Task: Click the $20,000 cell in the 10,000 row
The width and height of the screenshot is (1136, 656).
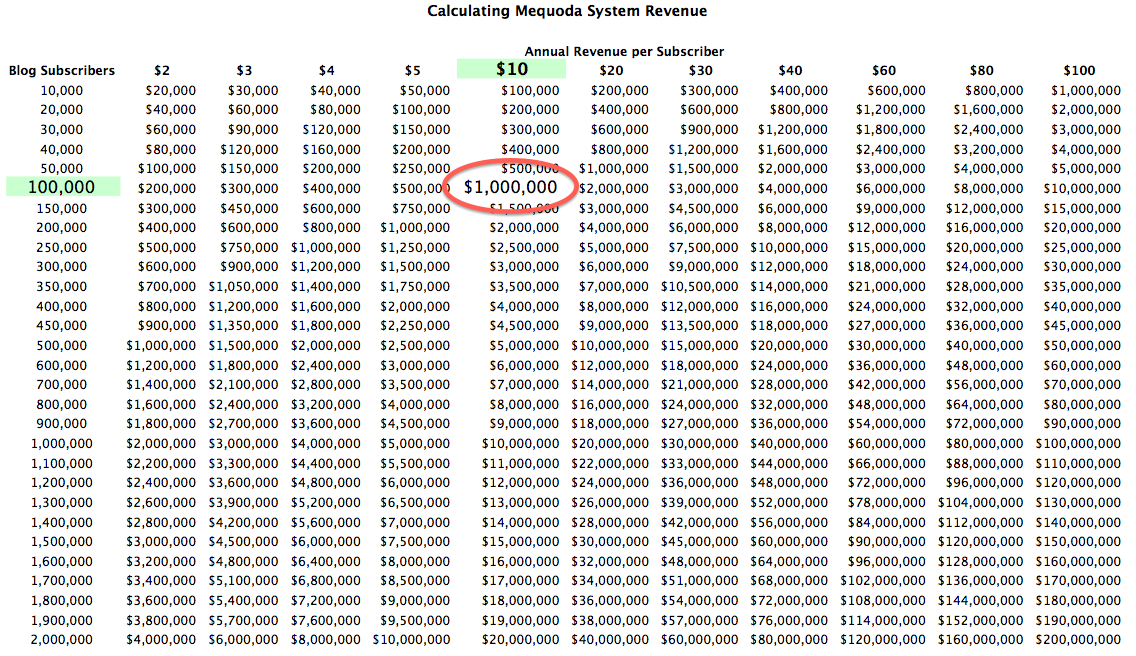Action: (x=170, y=91)
